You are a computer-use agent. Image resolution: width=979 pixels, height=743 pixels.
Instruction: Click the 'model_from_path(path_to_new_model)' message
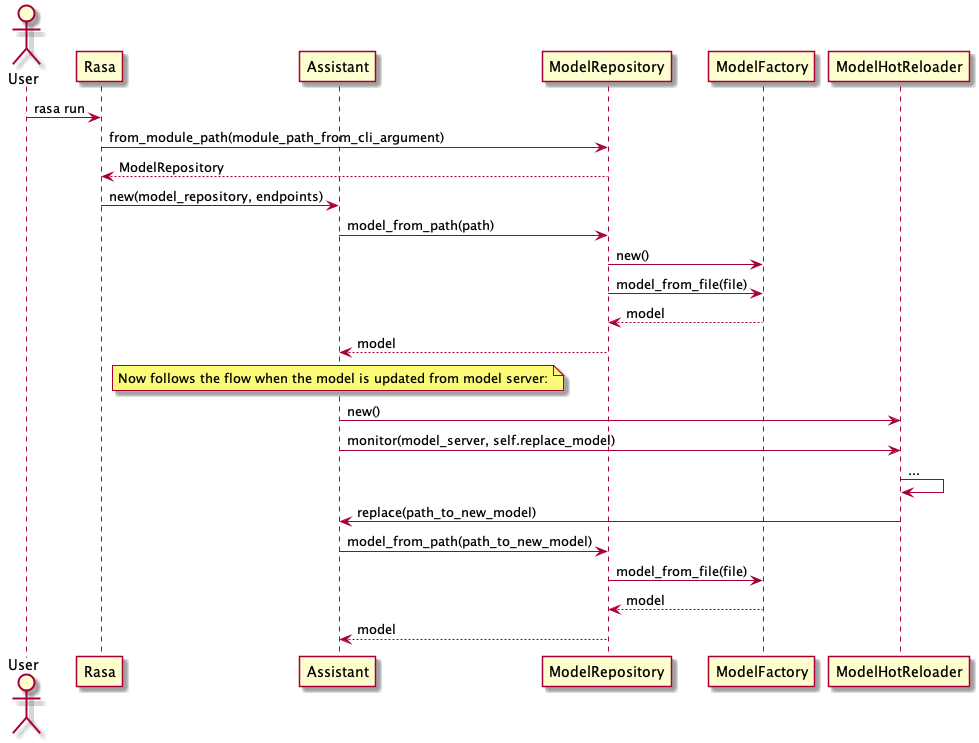470,541
